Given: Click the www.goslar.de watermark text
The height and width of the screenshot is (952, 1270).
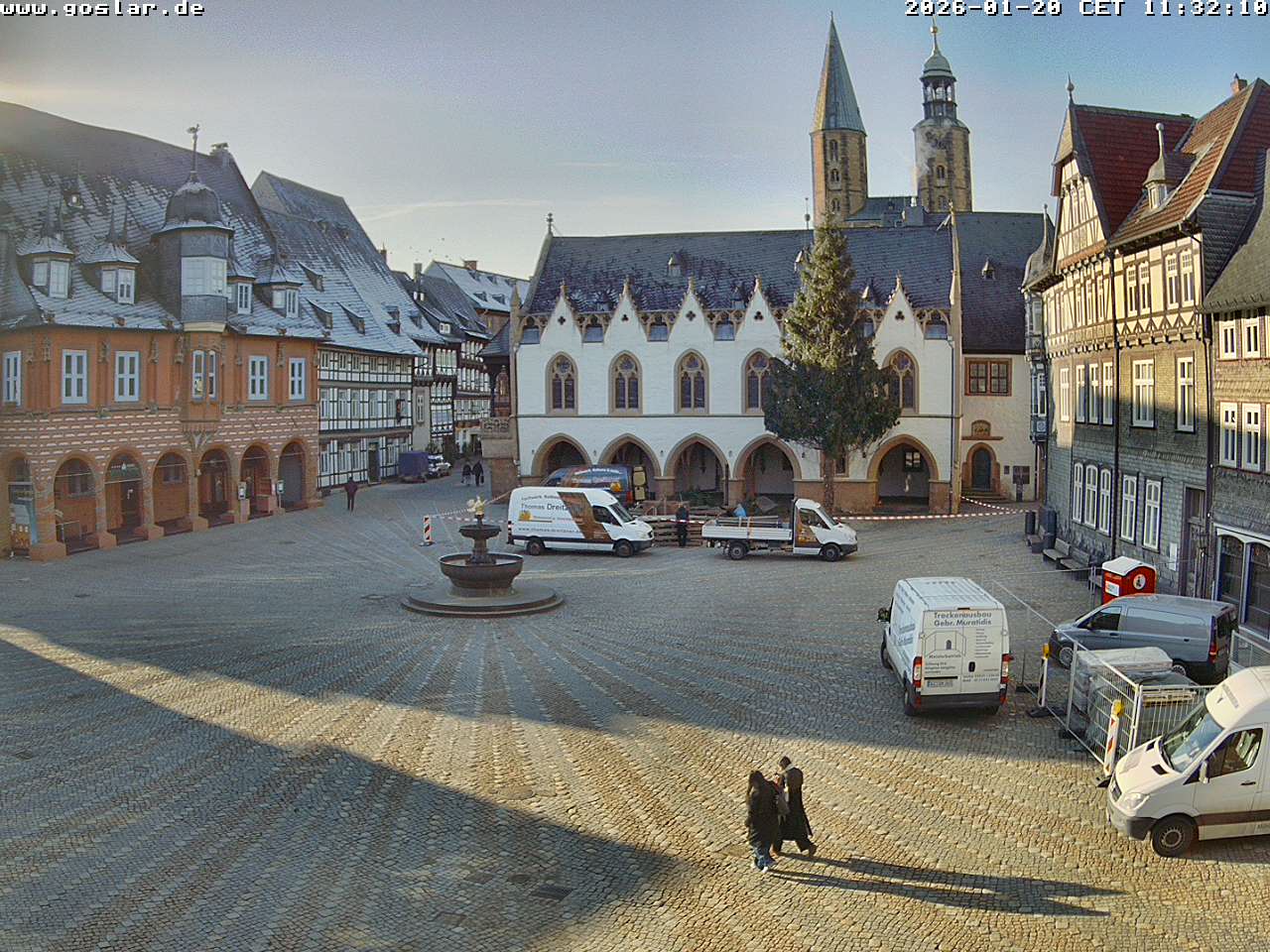Looking at the screenshot, I should tap(102, 9).
